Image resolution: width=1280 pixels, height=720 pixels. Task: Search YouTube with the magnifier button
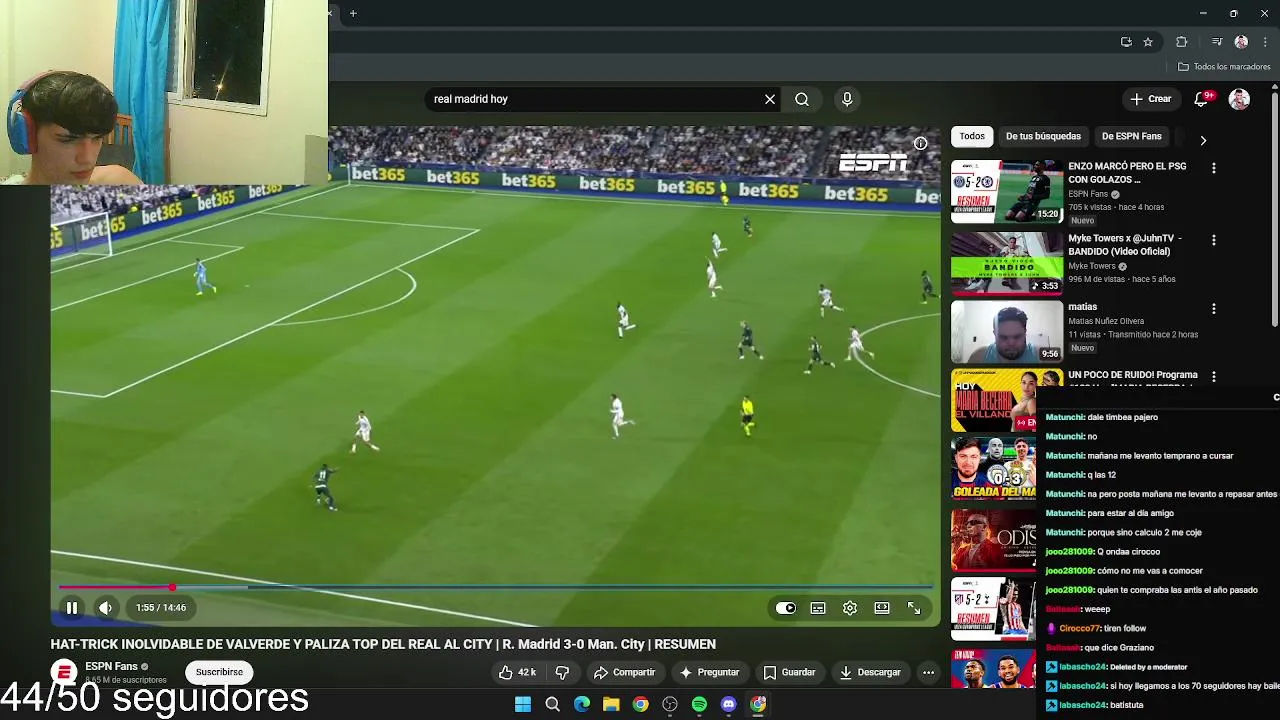click(x=802, y=99)
